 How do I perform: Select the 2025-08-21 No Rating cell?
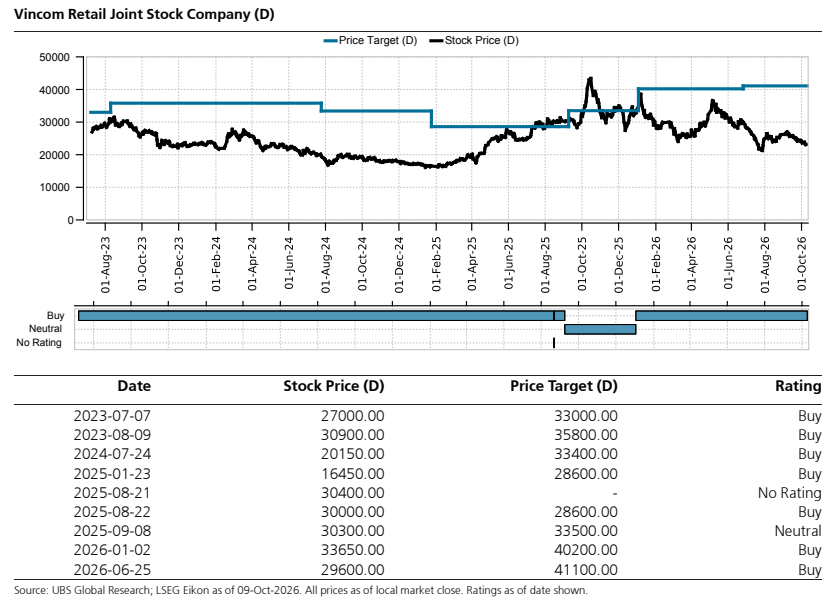[x=790, y=493]
